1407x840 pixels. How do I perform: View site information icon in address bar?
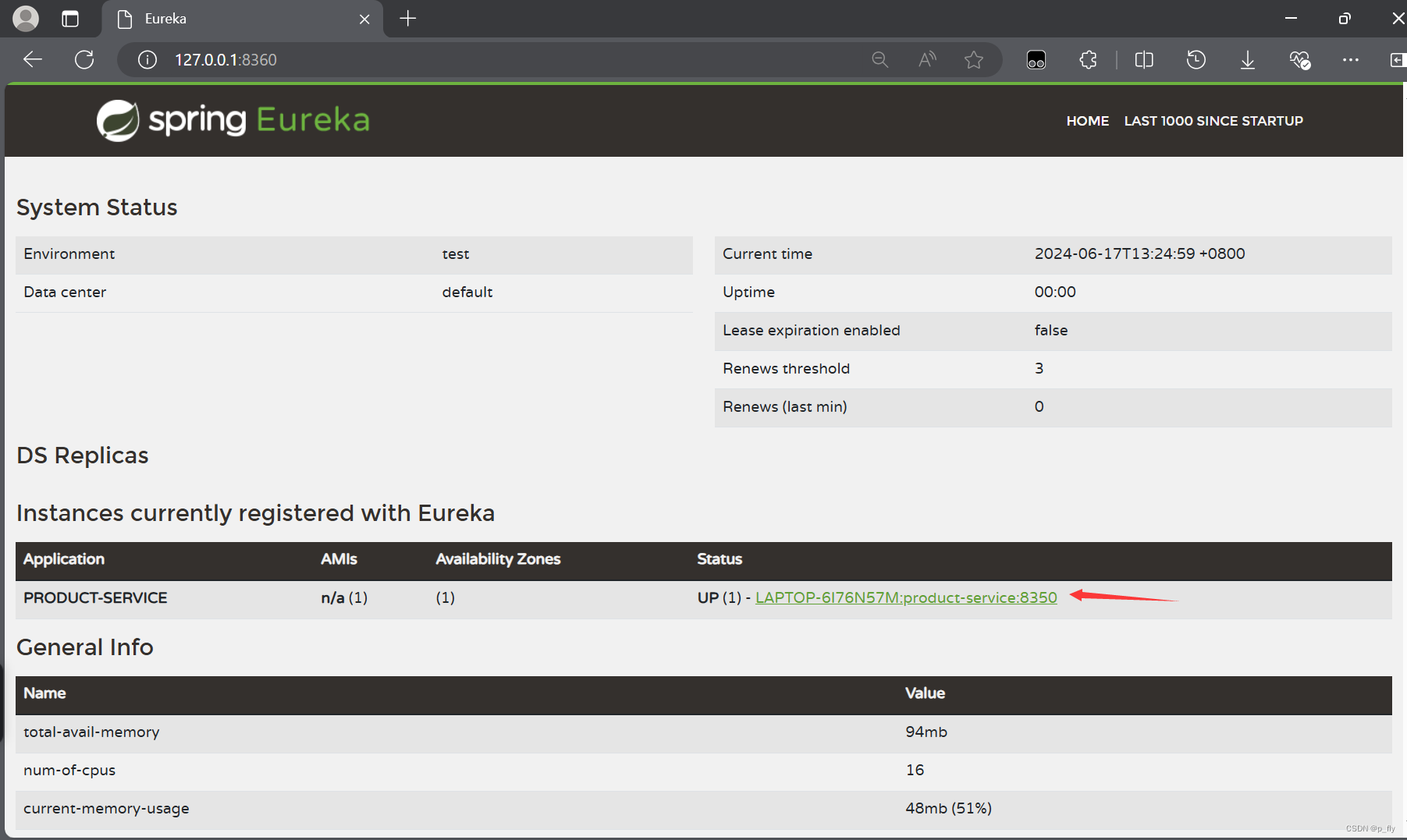pos(147,59)
